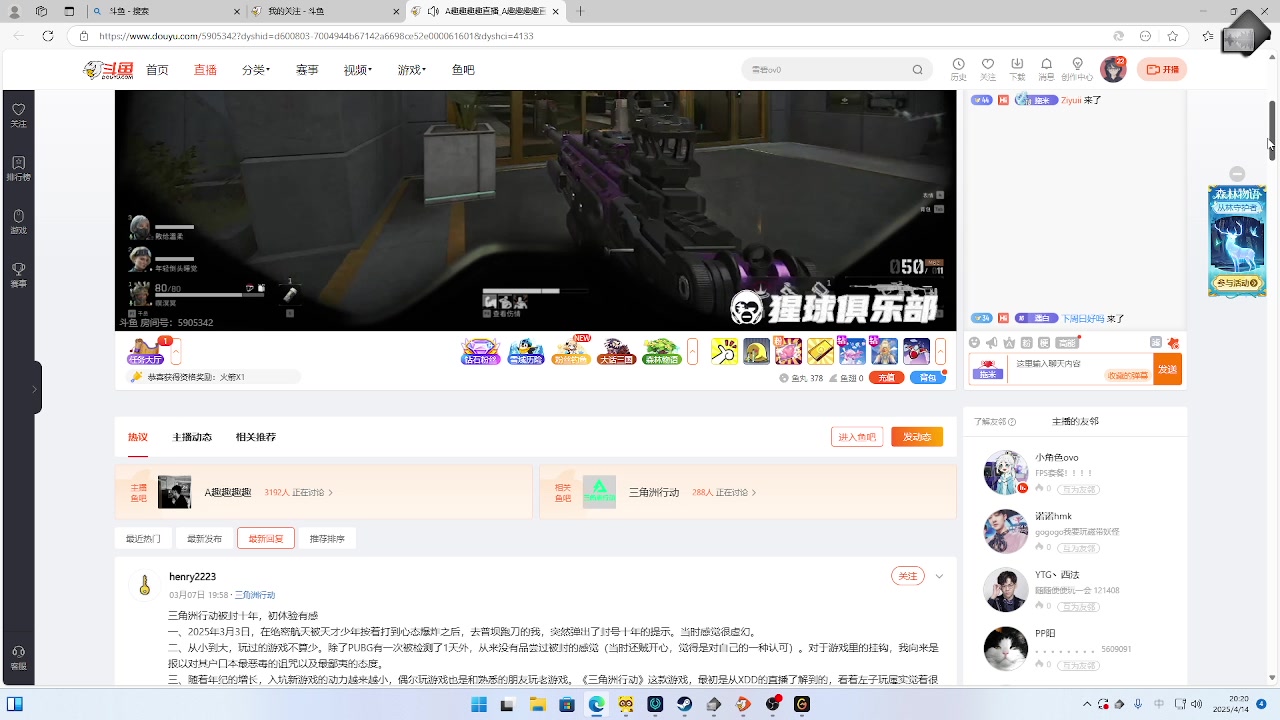Select the 推荐排序 sort filter
The width and height of the screenshot is (1280, 720).
point(327,538)
